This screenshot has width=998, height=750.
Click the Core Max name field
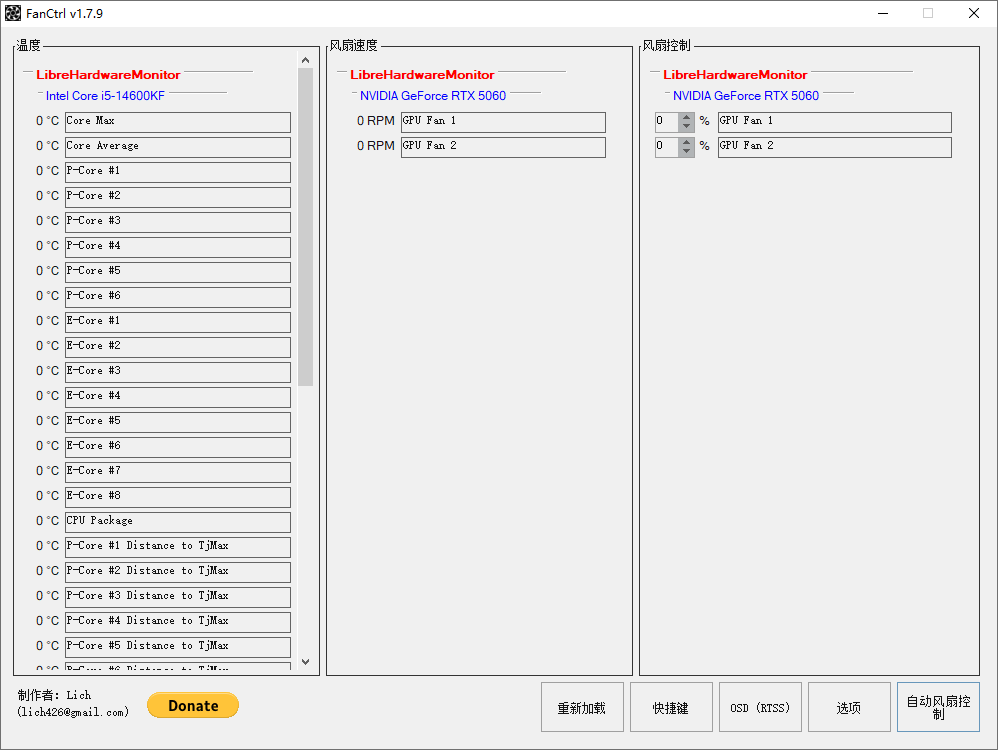tap(177, 122)
